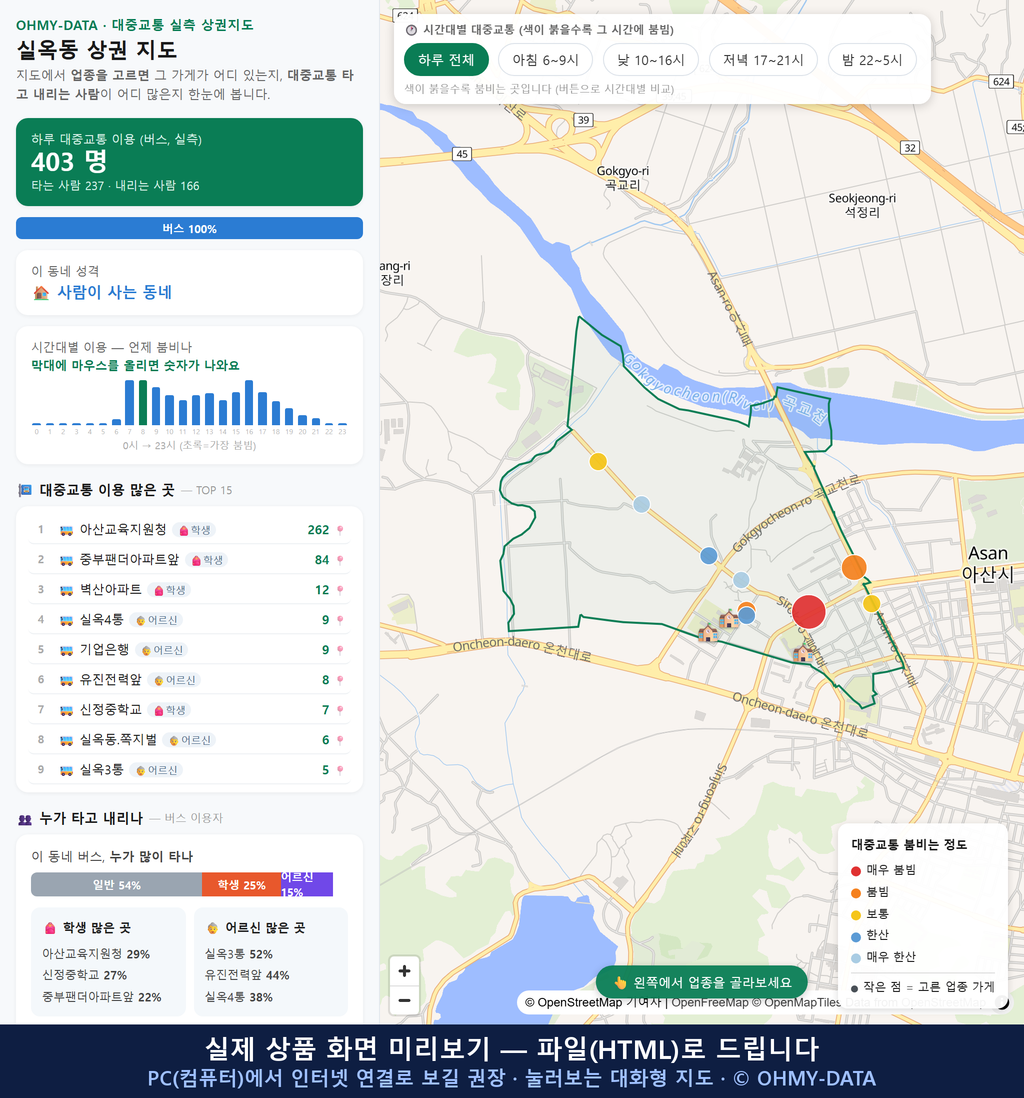This screenshot has height=1098, width=1024.
Task: Click the 대중교통 이용 많은 곳 heading
Action: click(106, 490)
